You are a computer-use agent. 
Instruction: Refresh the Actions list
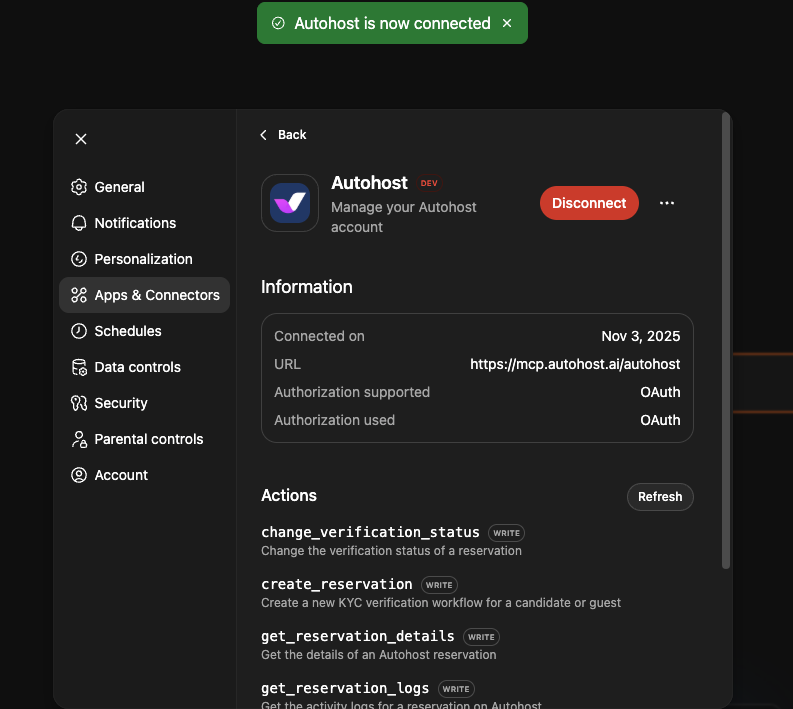(x=659, y=497)
